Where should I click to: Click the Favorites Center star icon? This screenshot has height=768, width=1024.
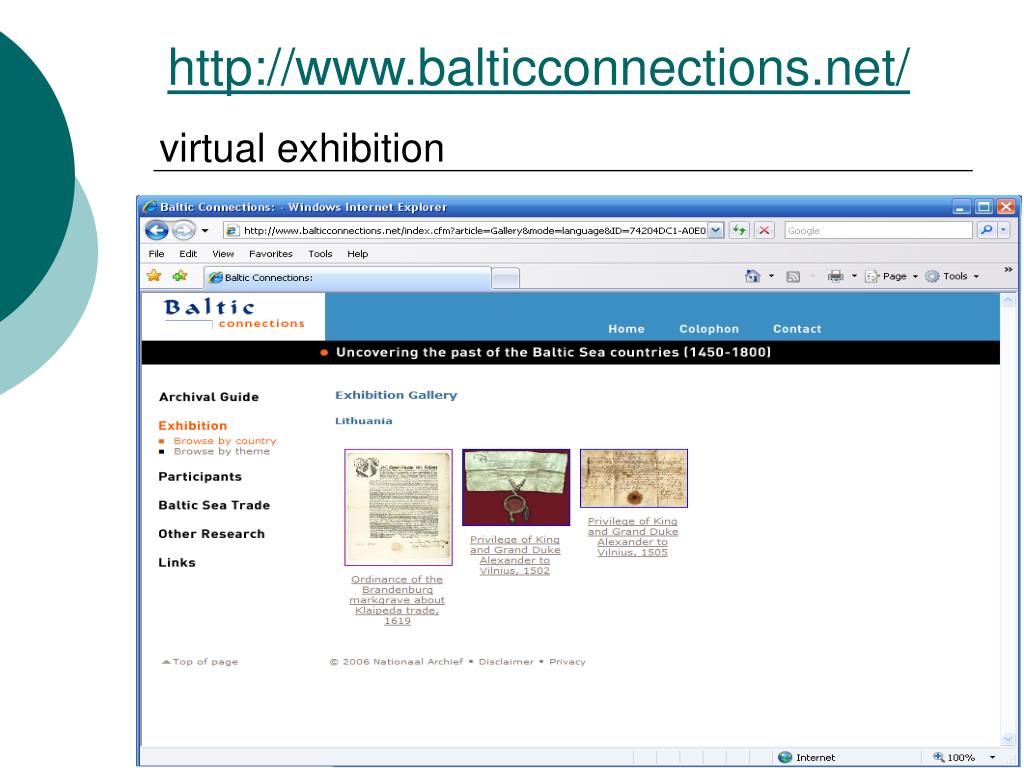[154, 276]
